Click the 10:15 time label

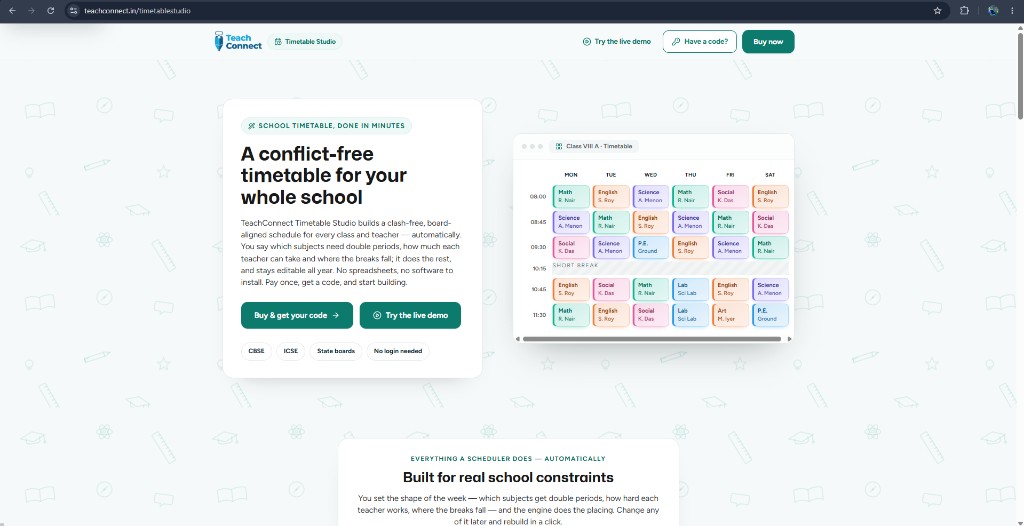tap(539, 269)
